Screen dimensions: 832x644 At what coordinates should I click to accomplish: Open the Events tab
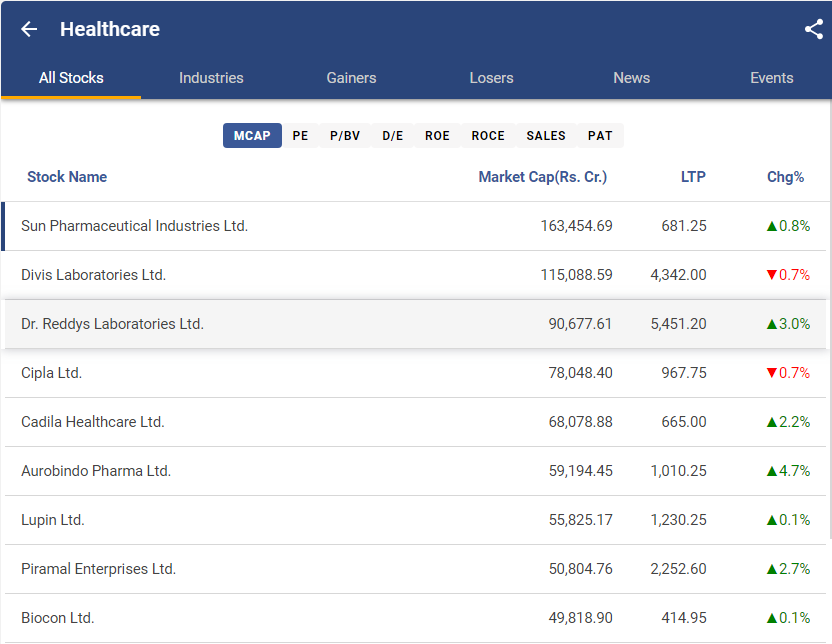pos(772,78)
